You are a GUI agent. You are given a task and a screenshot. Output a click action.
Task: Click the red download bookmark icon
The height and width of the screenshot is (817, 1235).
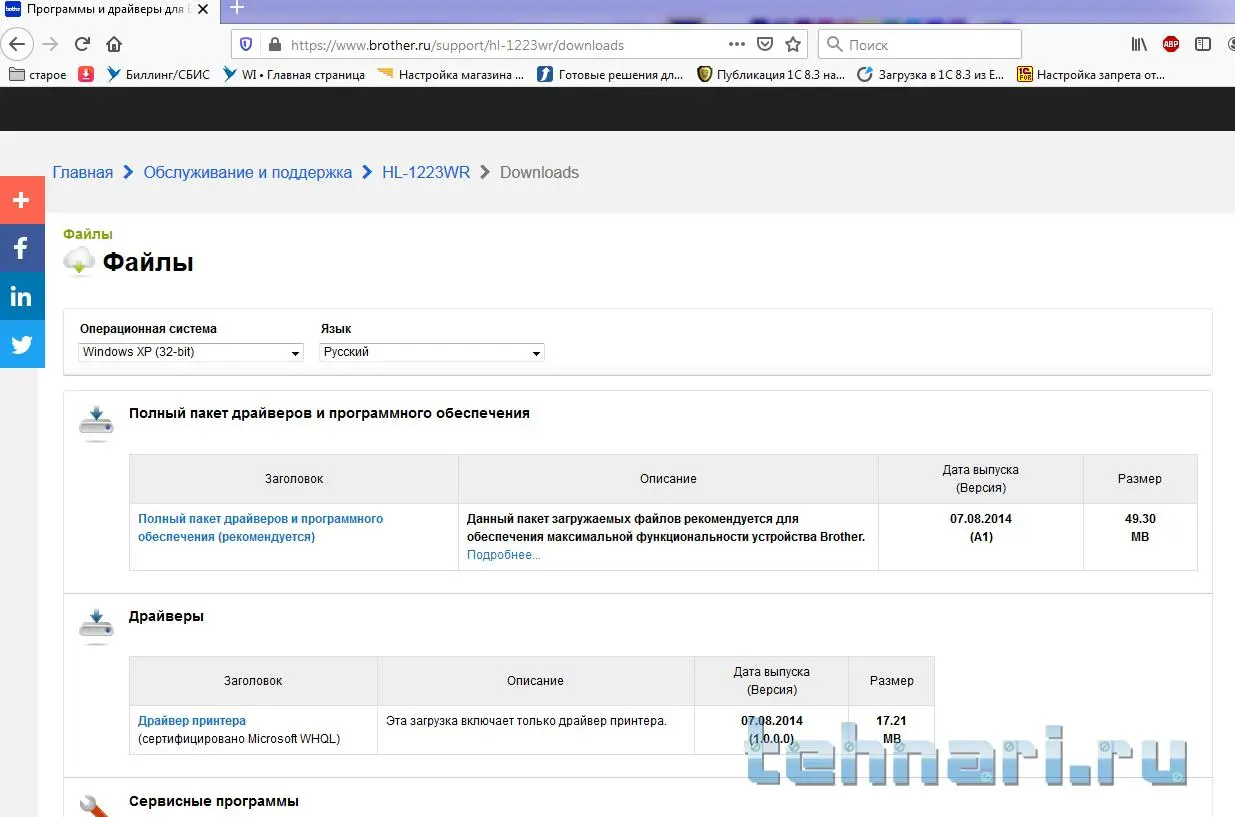86,74
